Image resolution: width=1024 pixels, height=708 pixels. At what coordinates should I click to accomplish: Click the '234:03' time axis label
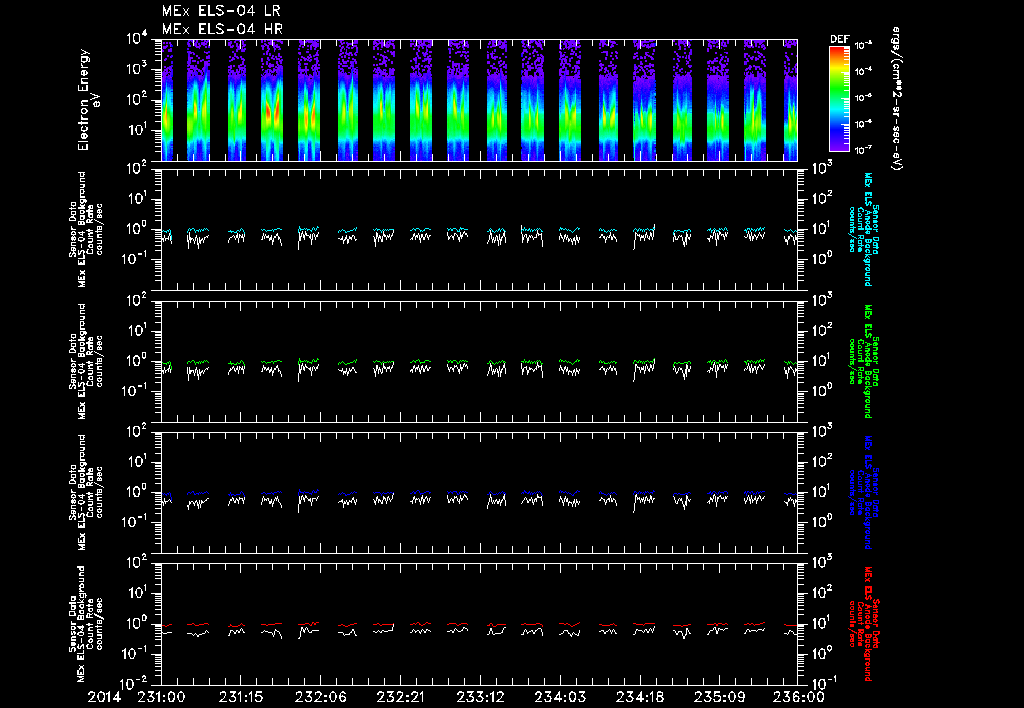(x=560, y=697)
